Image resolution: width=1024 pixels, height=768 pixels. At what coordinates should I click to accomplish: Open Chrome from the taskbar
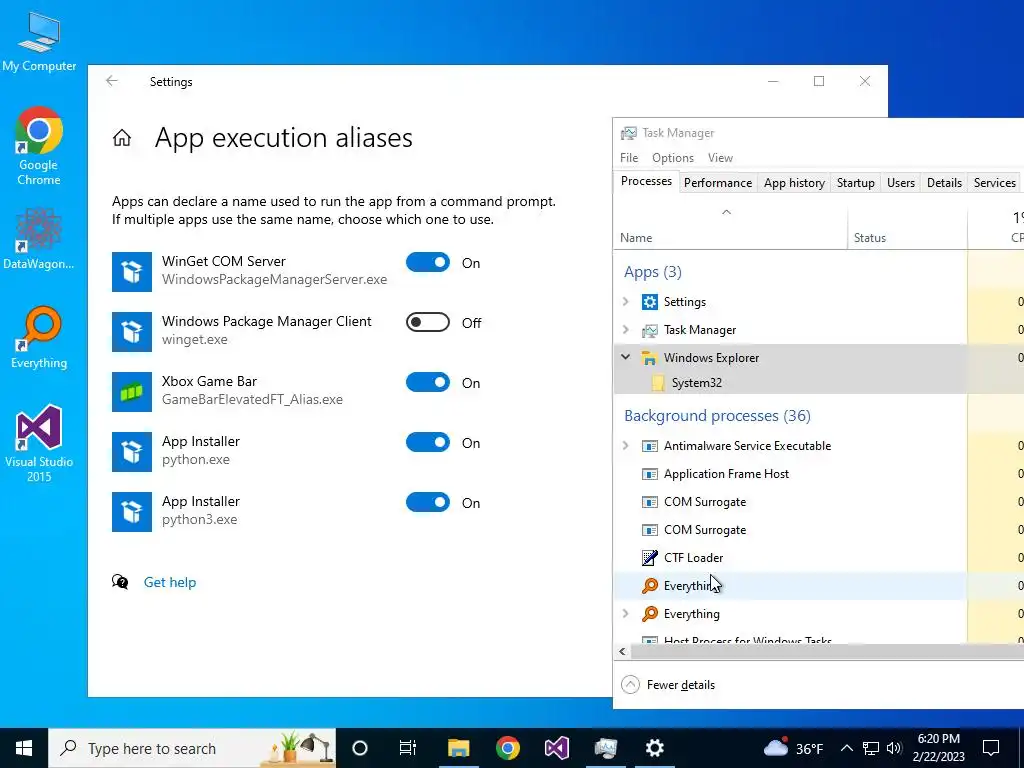[x=507, y=748]
